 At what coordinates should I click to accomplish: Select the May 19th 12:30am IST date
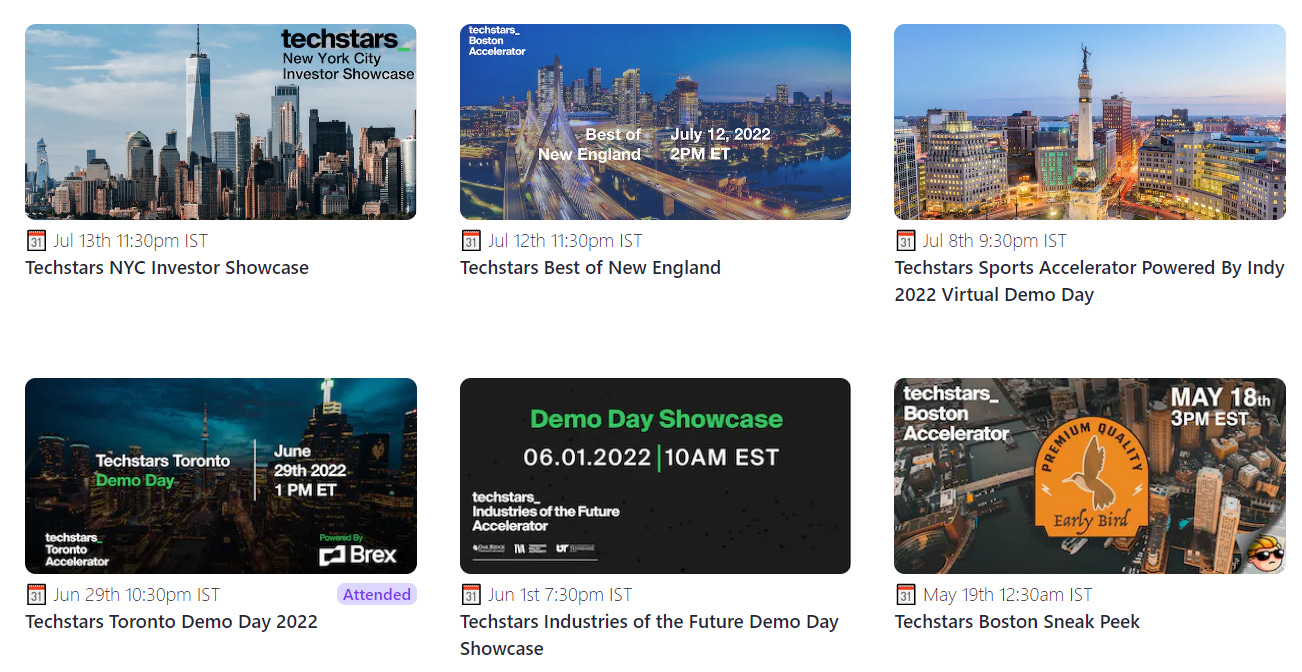click(1008, 595)
